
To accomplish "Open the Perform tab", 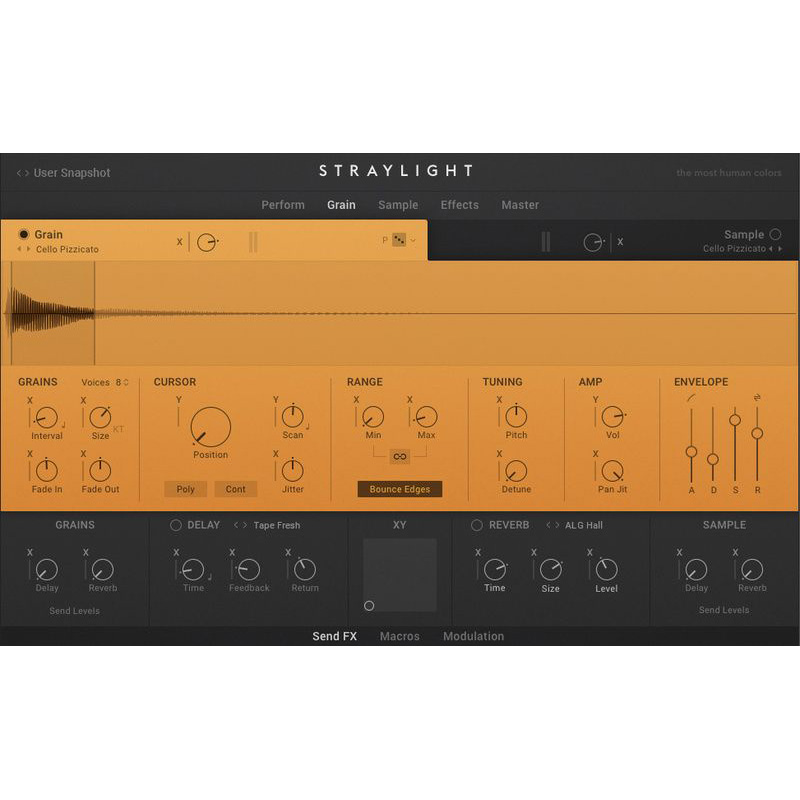I will pyautogui.click(x=283, y=205).
